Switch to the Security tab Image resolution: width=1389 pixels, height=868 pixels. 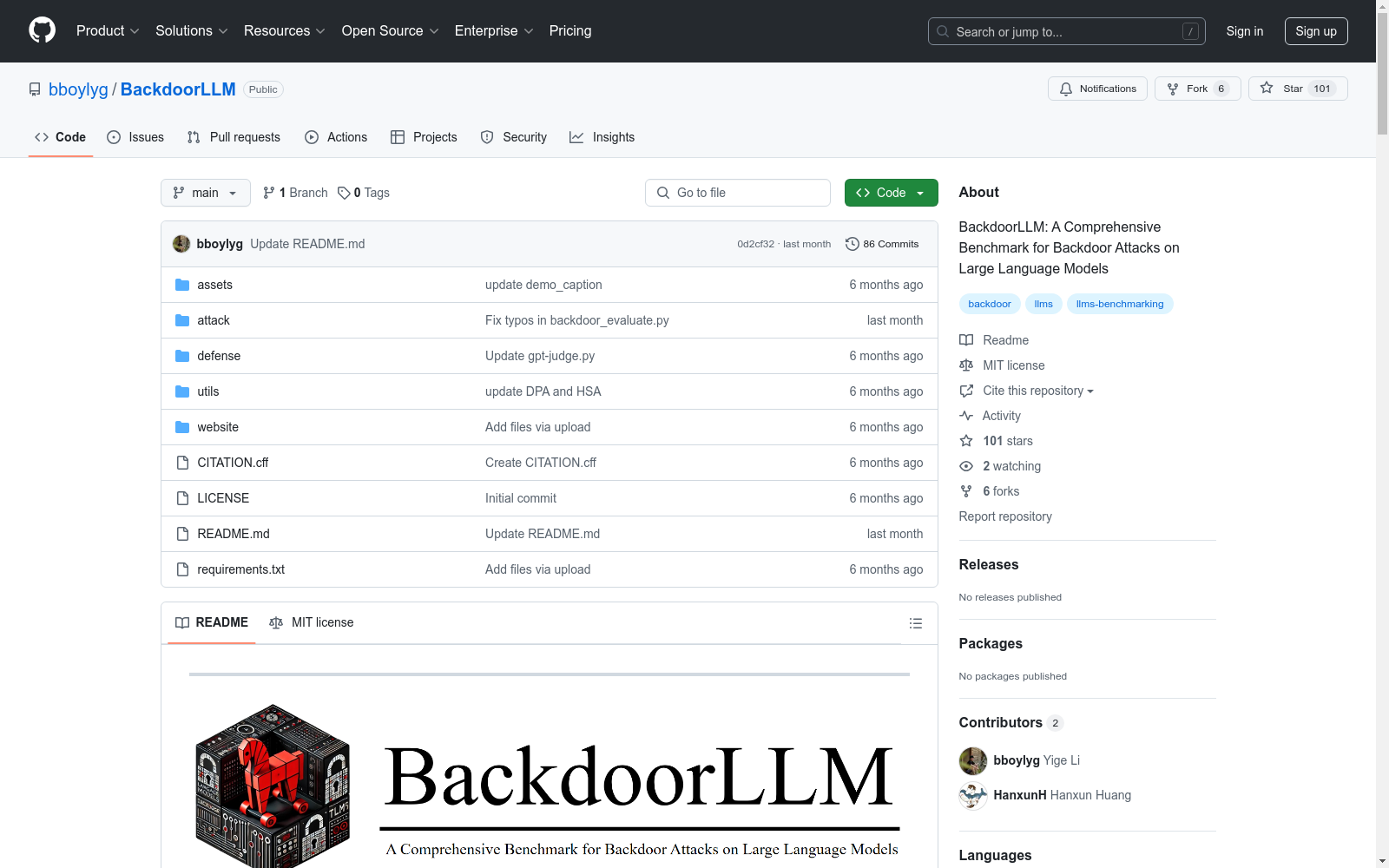click(514, 137)
